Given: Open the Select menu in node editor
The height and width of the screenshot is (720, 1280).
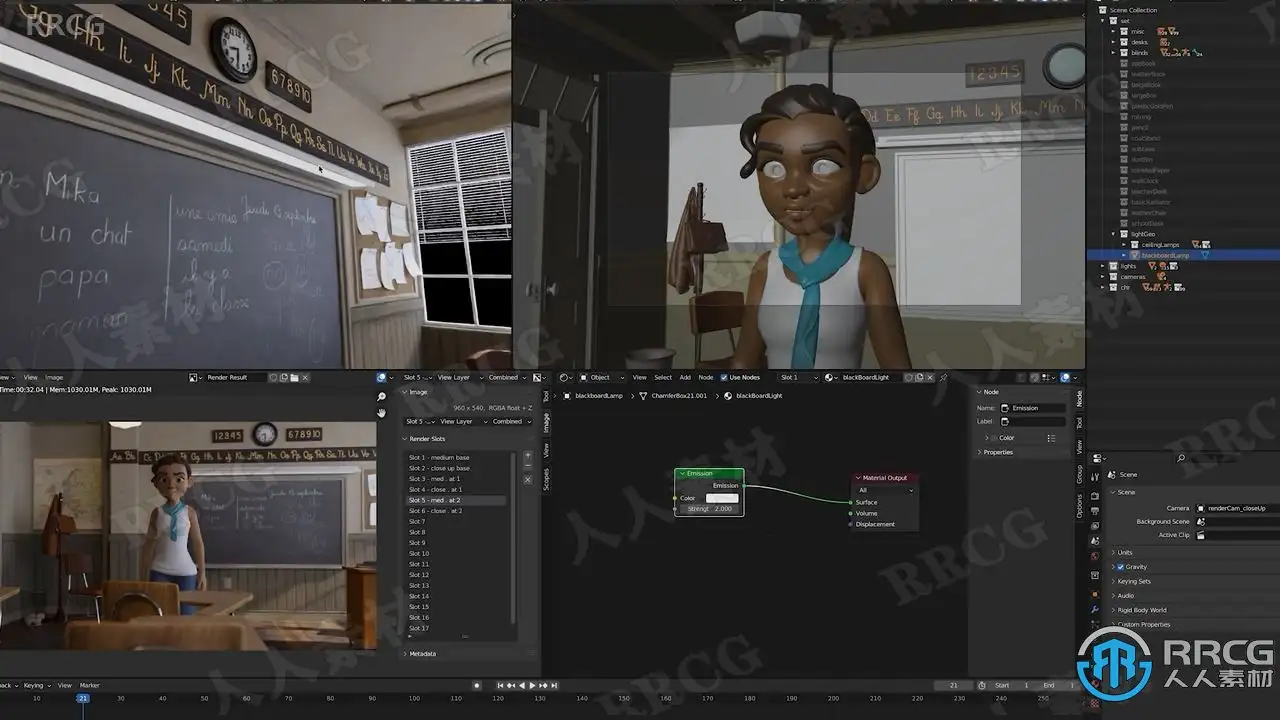Looking at the screenshot, I should click(663, 377).
